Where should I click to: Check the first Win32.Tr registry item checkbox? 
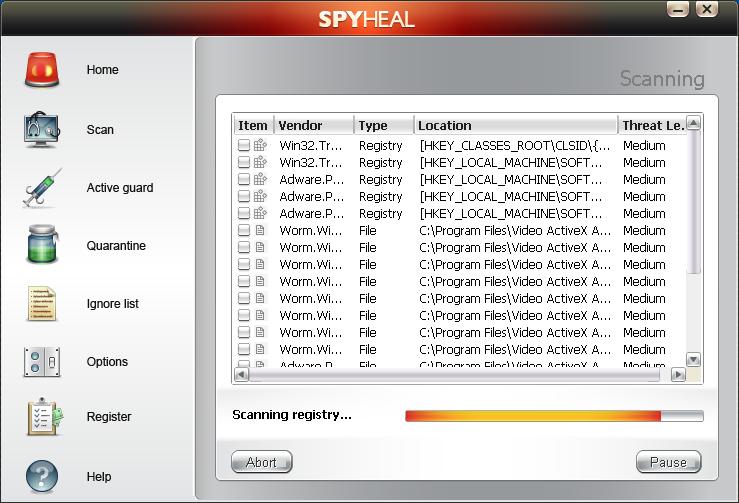point(244,146)
